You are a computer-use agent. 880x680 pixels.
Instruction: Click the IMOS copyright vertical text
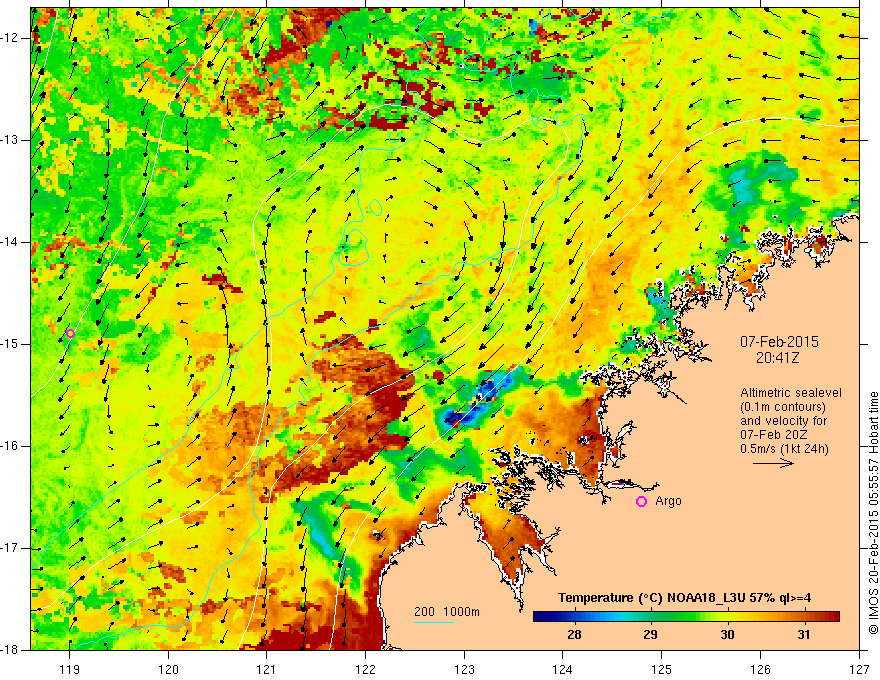coord(873,513)
